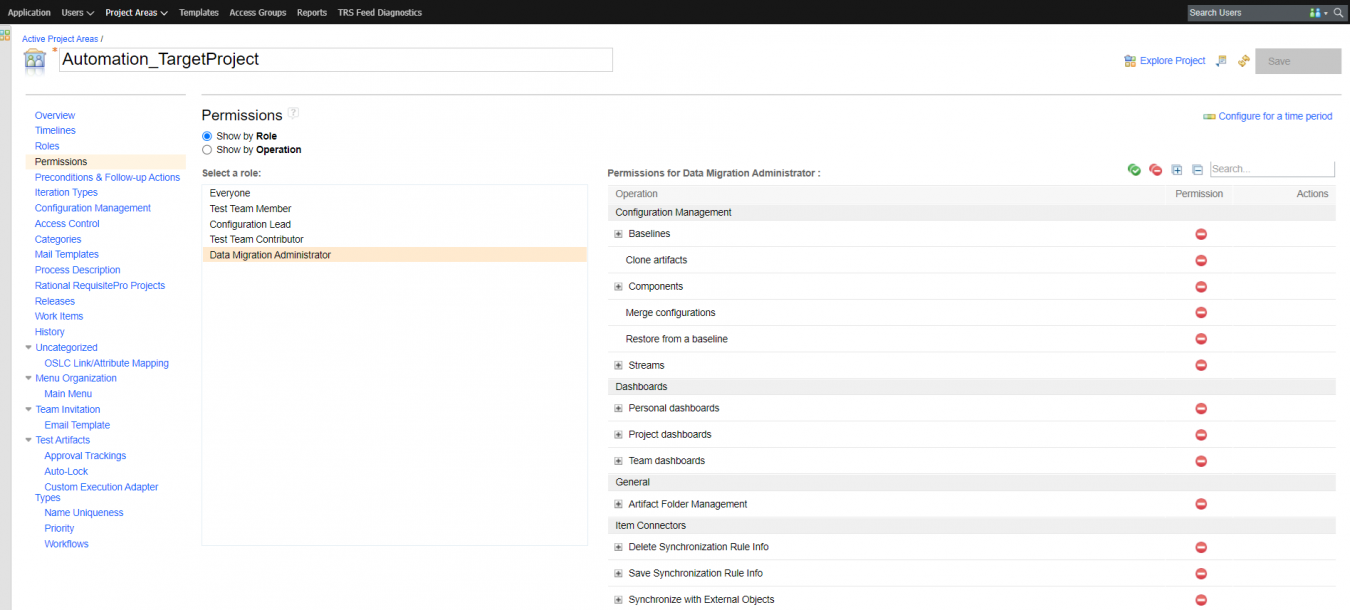Collapse the Test Artifacts sidebar section

(28, 440)
